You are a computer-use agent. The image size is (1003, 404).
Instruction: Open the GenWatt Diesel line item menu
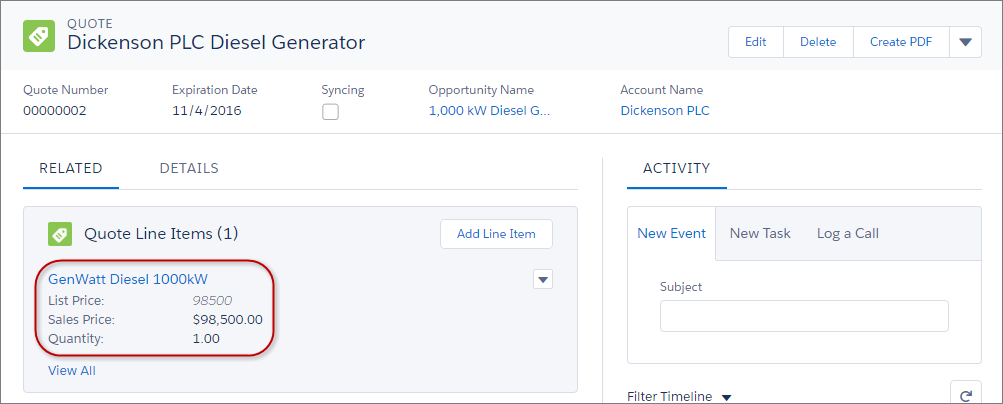click(x=542, y=279)
